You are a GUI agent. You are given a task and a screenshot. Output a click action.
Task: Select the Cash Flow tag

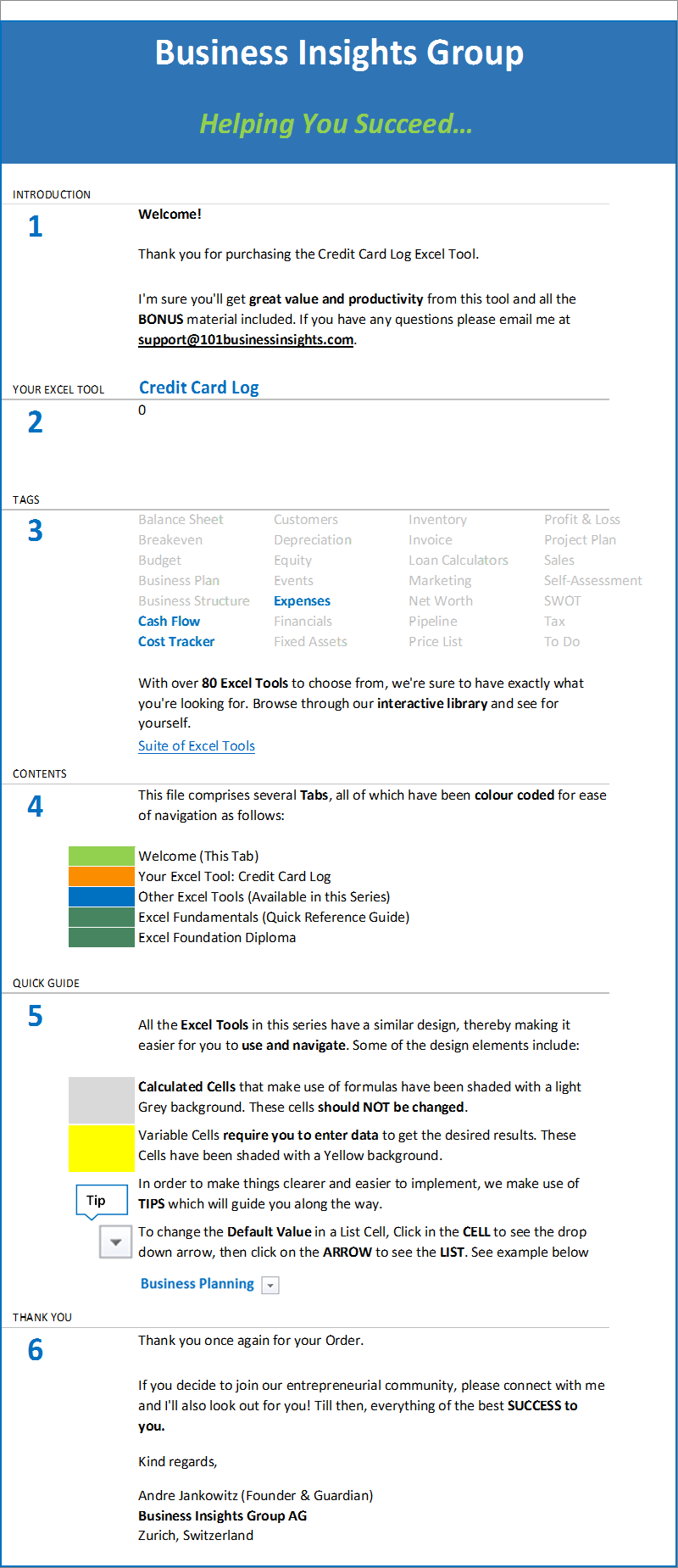coord(169,621)
